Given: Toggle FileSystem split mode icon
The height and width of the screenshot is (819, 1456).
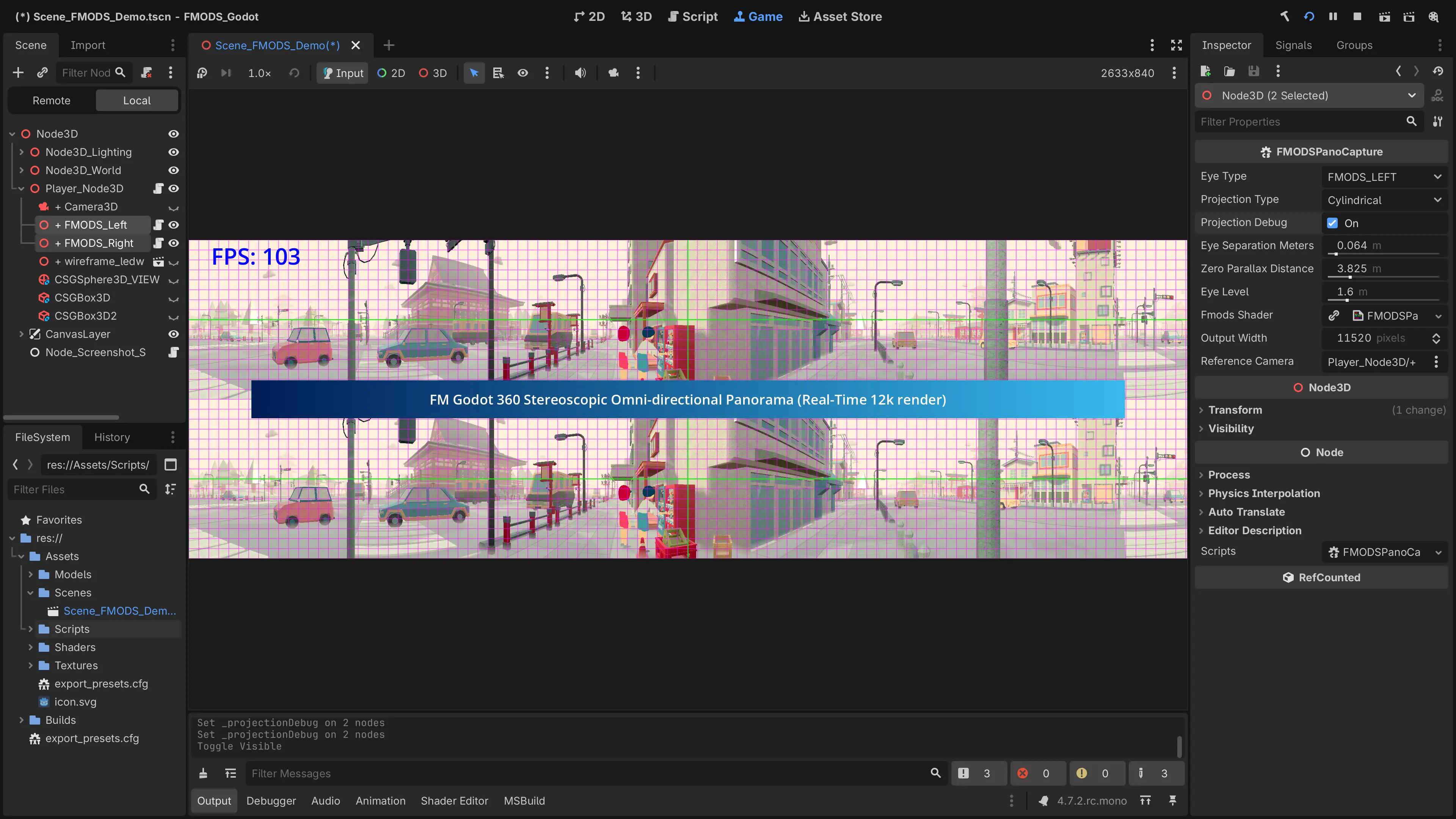Looking at the screenshot, I should click(170, 464).
